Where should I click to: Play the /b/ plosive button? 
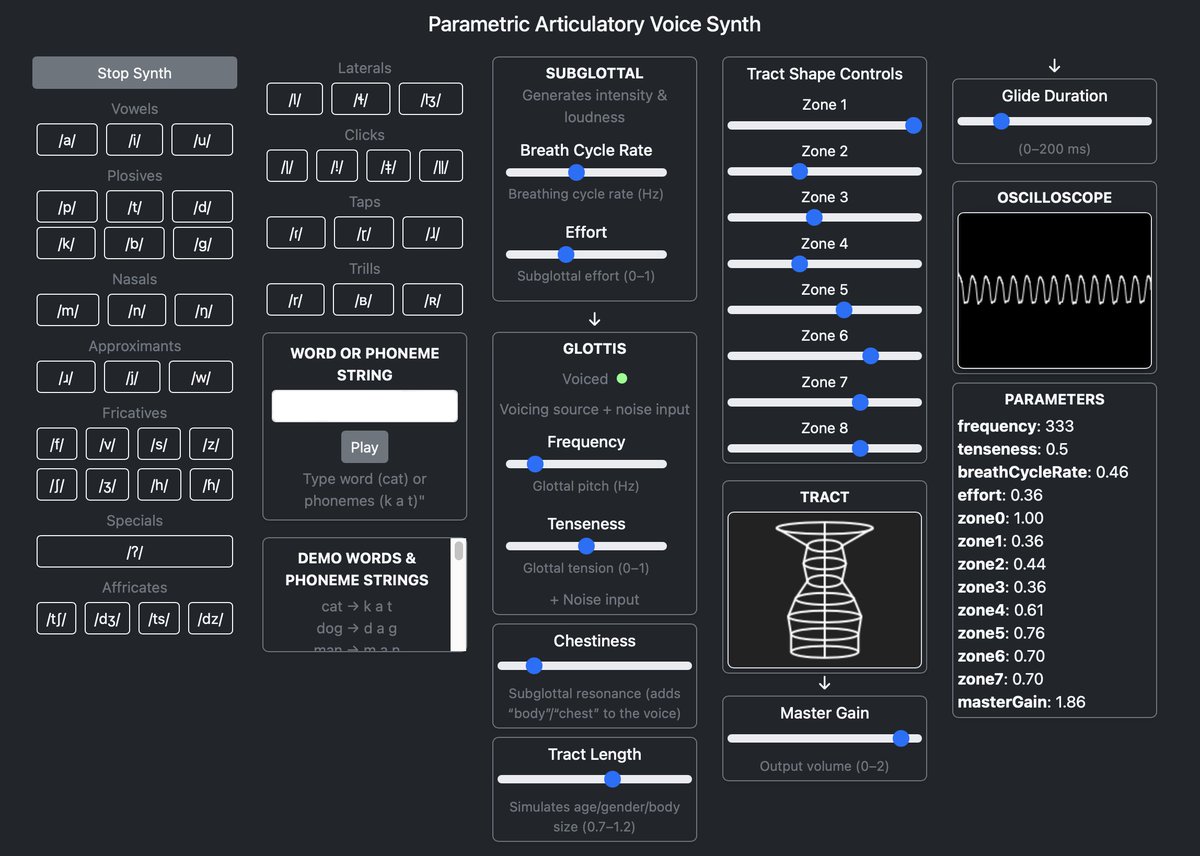coord(134,243)
